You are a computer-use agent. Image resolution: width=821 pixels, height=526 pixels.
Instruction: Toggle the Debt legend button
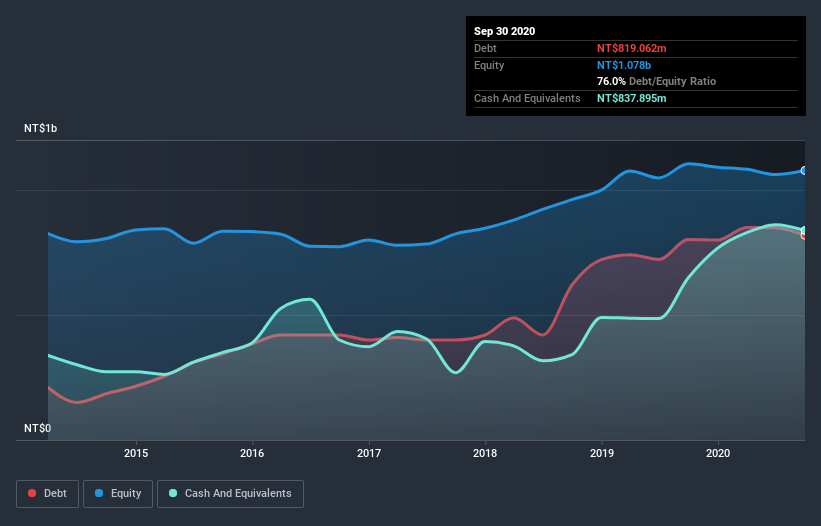(x=47, y=494)
